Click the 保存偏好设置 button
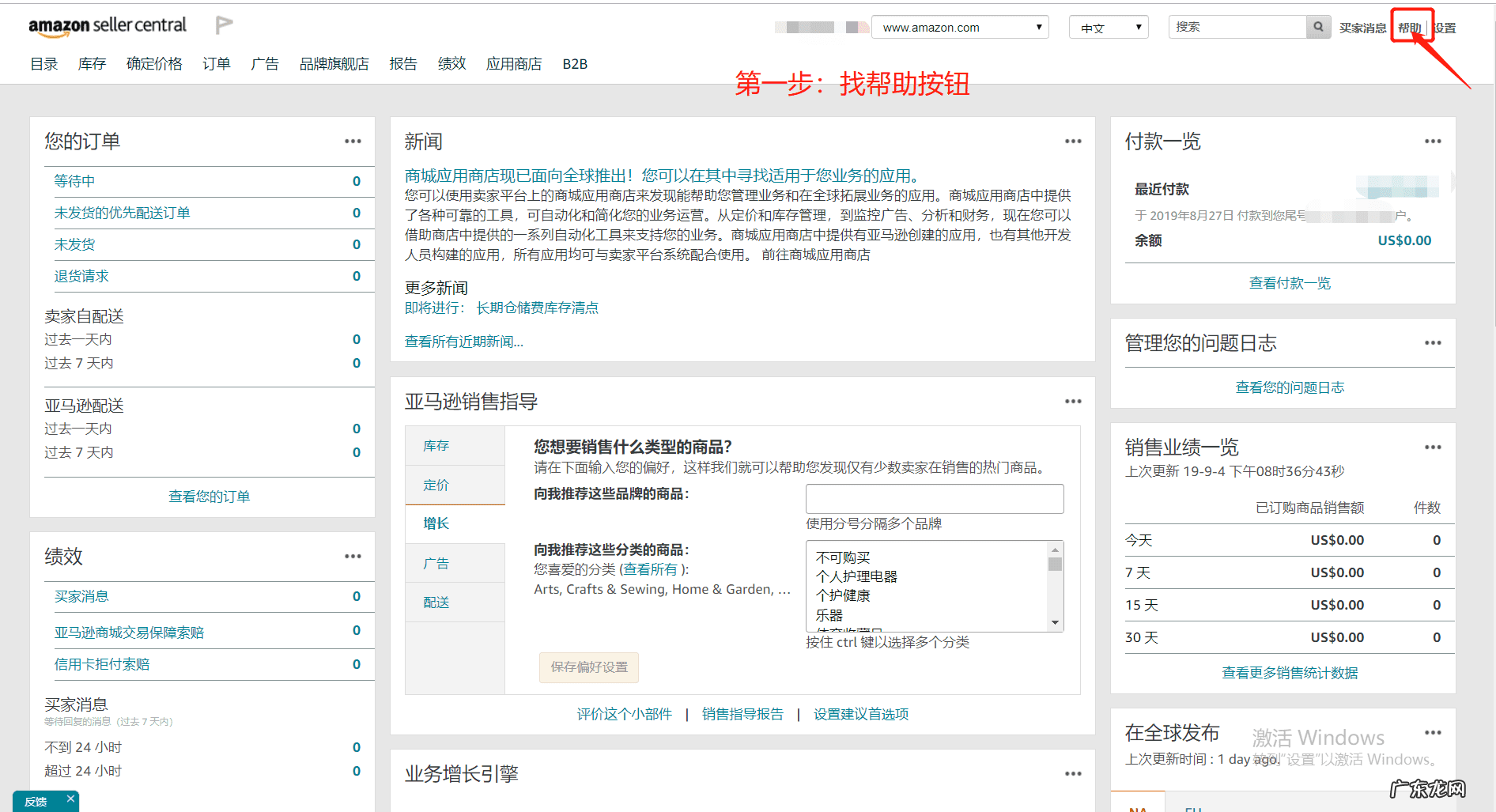The width and height of the screenshot is (1496, 812). pos(587,667)
